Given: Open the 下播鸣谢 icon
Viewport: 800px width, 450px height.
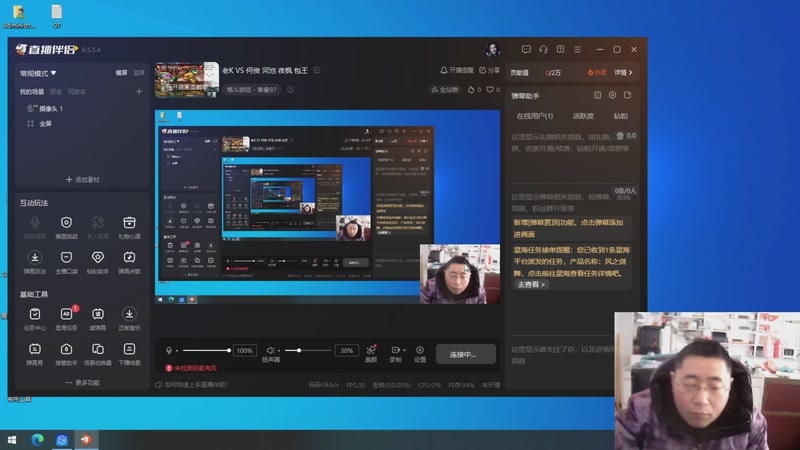Looking at the screenshot, I should coord(129,349).
